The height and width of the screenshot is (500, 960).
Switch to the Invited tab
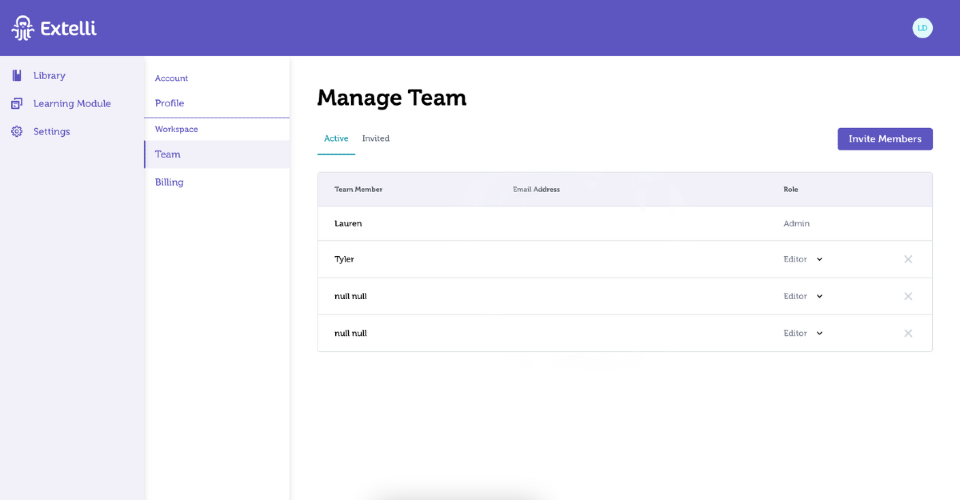[375, 138]
